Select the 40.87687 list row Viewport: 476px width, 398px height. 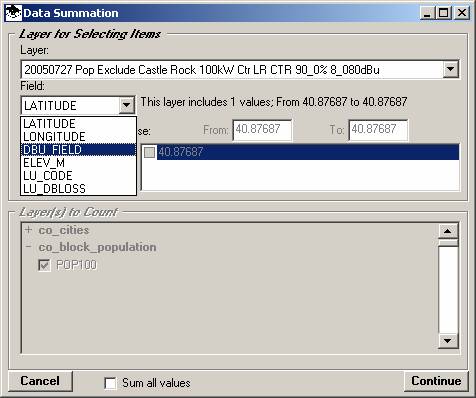[x=300, y=152]
